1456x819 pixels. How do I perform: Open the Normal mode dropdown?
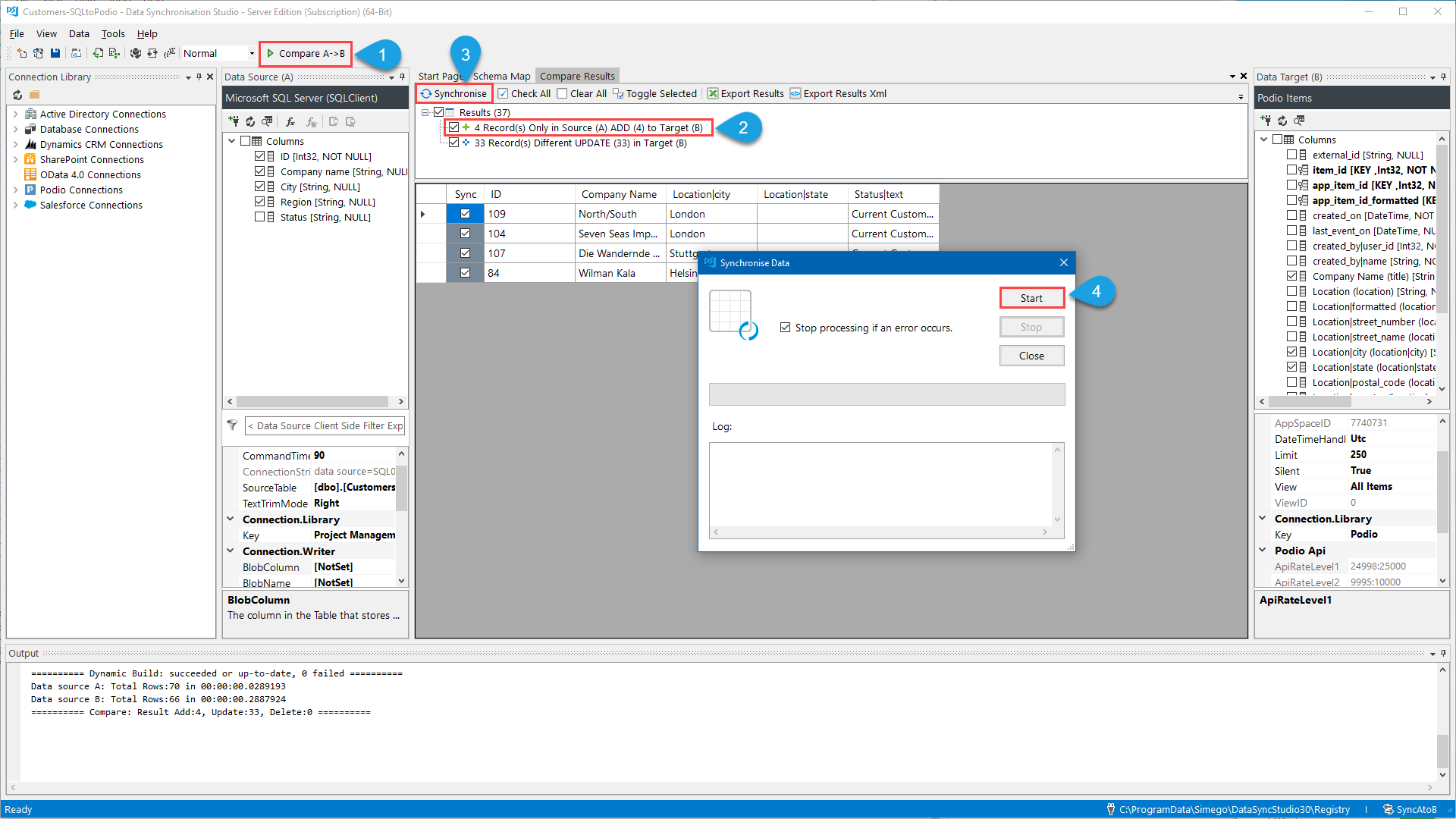pos(252,53)
